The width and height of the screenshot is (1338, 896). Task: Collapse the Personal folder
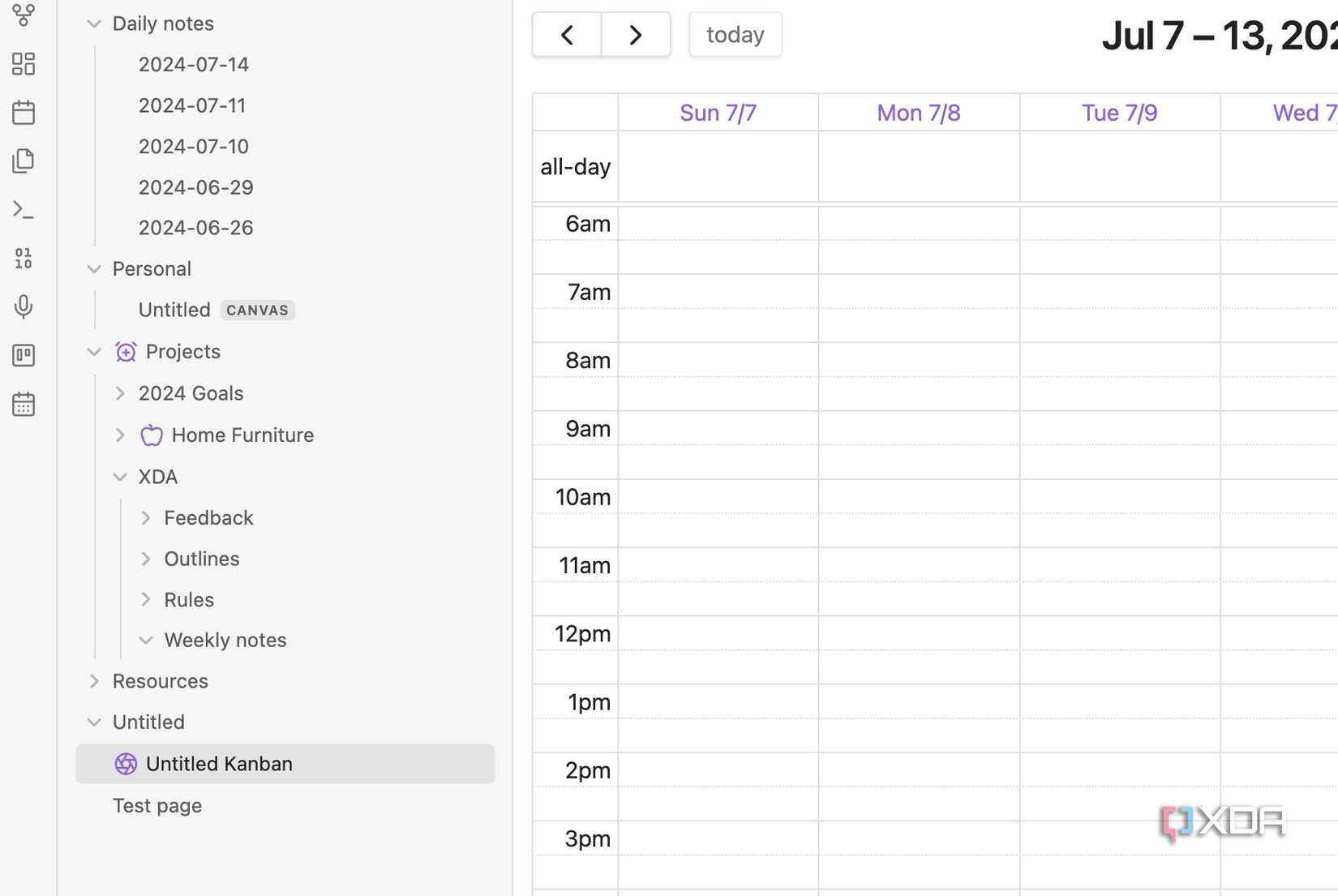click(x=94, y=269)
